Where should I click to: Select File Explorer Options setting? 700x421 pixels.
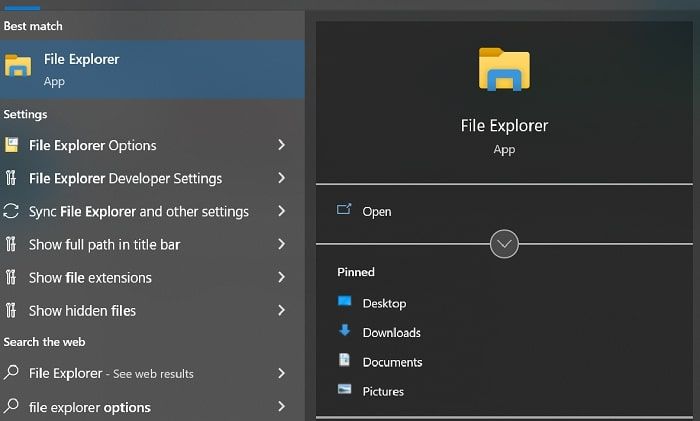(152, 145)
